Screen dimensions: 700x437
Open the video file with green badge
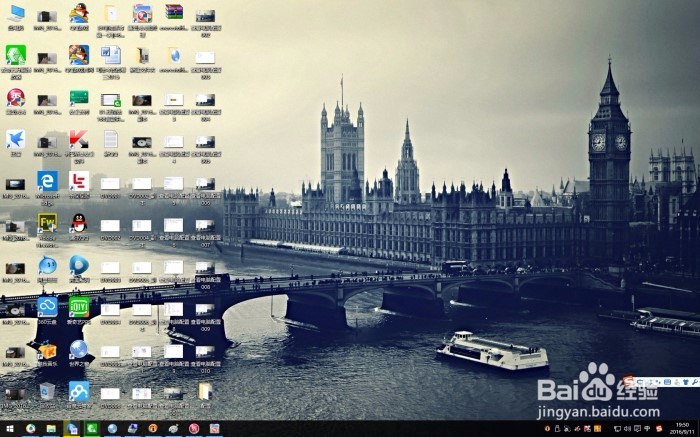point(110,100)
